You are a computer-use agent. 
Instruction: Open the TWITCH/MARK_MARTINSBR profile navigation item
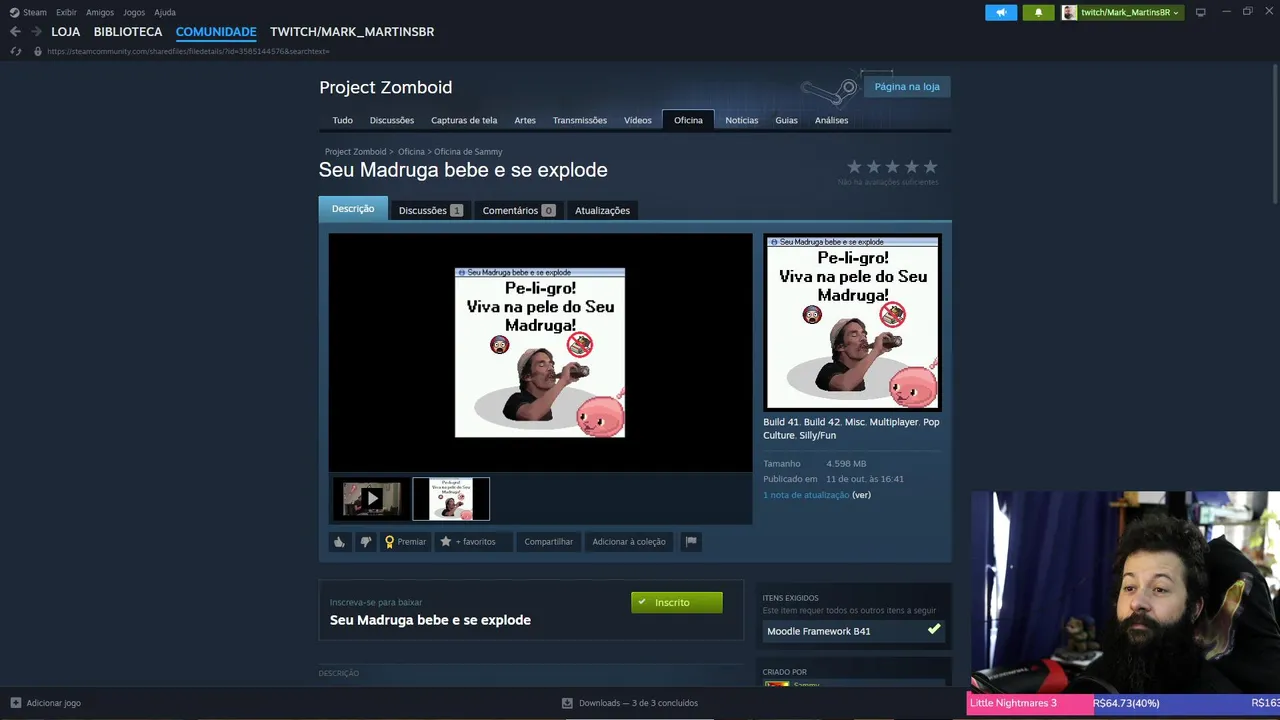(x=352, y=32)
